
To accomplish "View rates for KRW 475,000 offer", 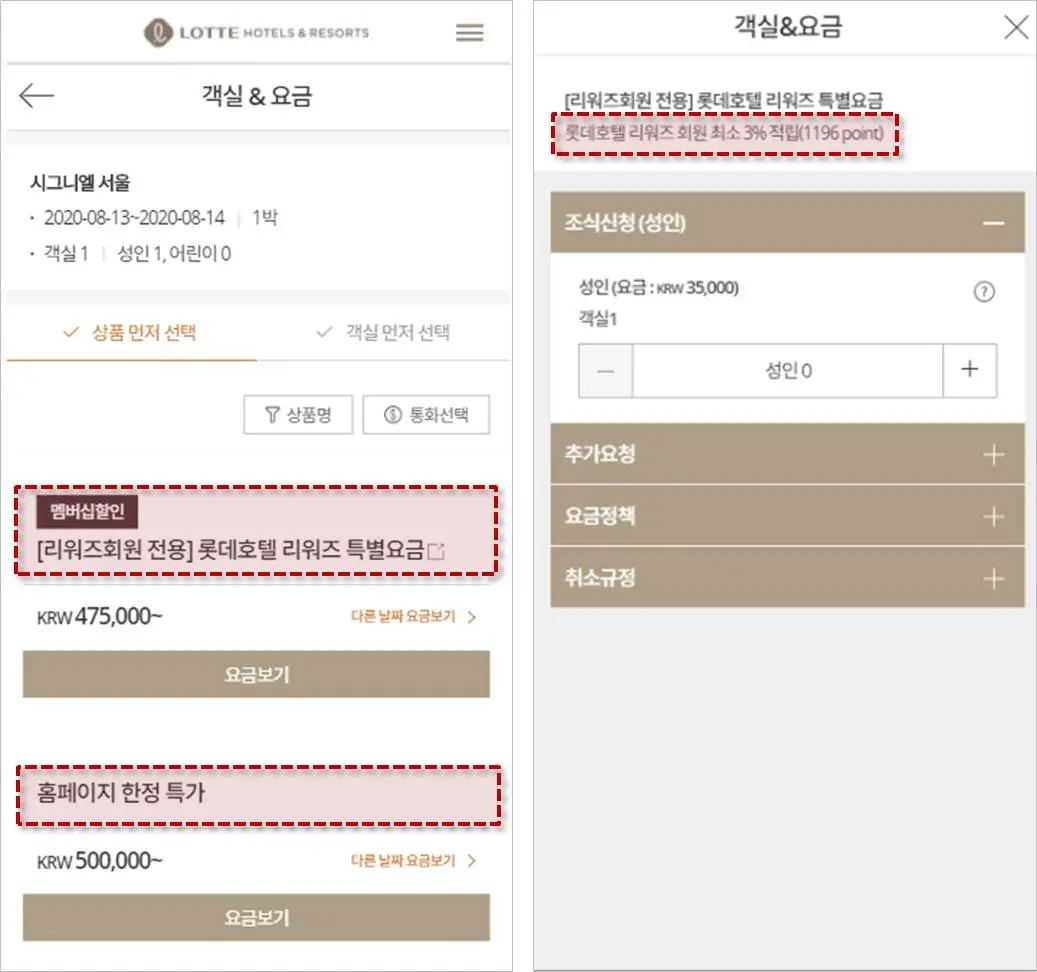I will click(257, 674).
